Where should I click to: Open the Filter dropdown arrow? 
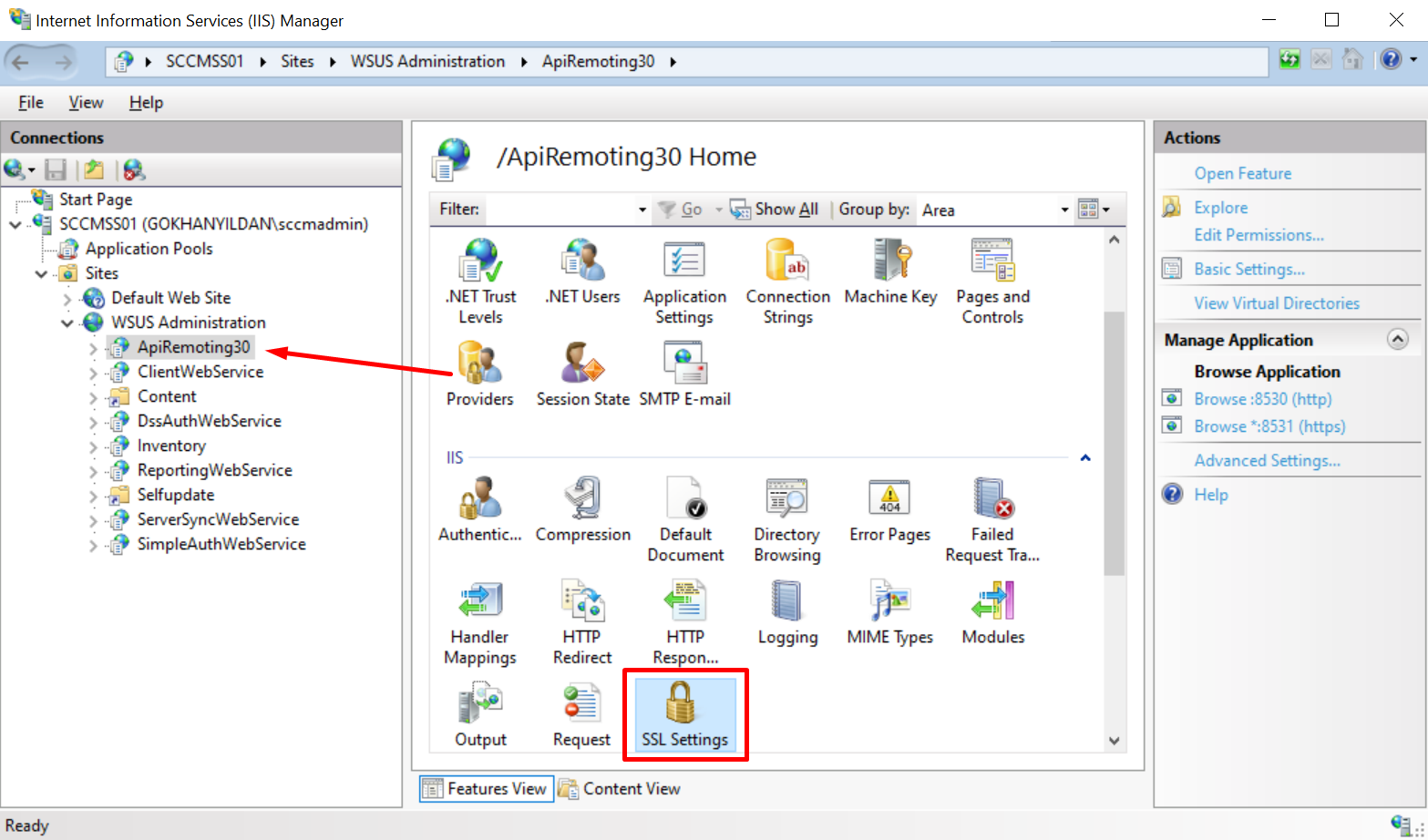click(x=642, y=210)
